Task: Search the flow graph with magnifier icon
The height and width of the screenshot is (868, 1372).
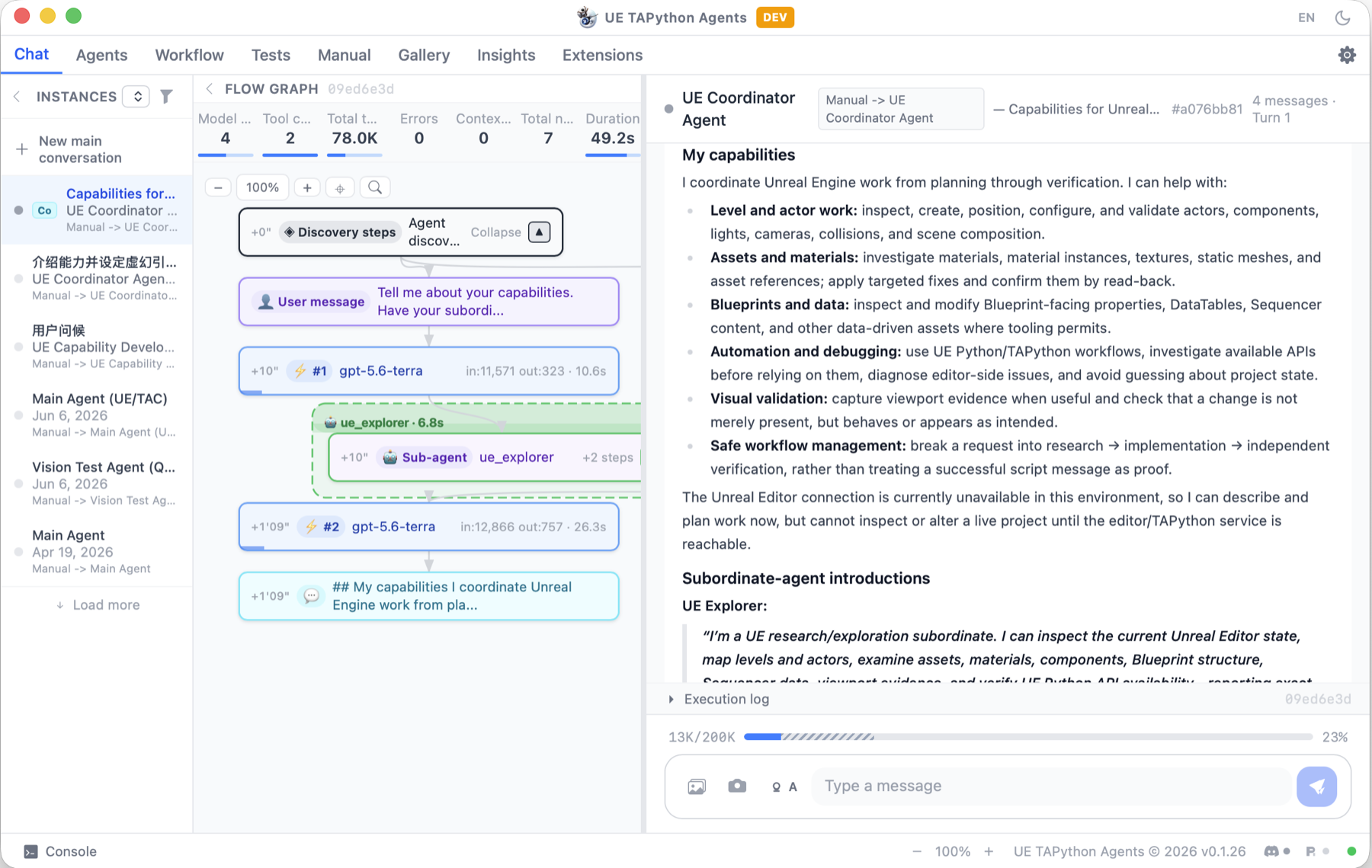Action: (x=375, y=187)
